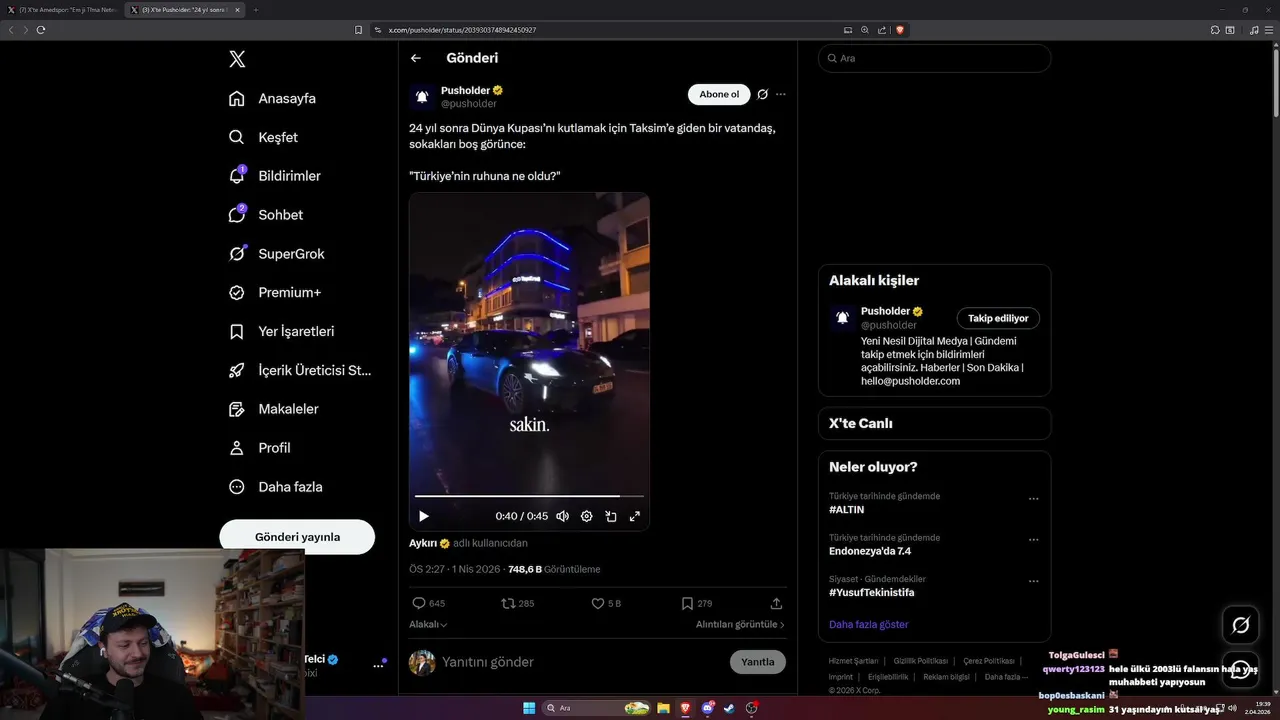Open more options for #ALTIN trend
This screenshot has height=720, width=1280.
(1034, 499)
